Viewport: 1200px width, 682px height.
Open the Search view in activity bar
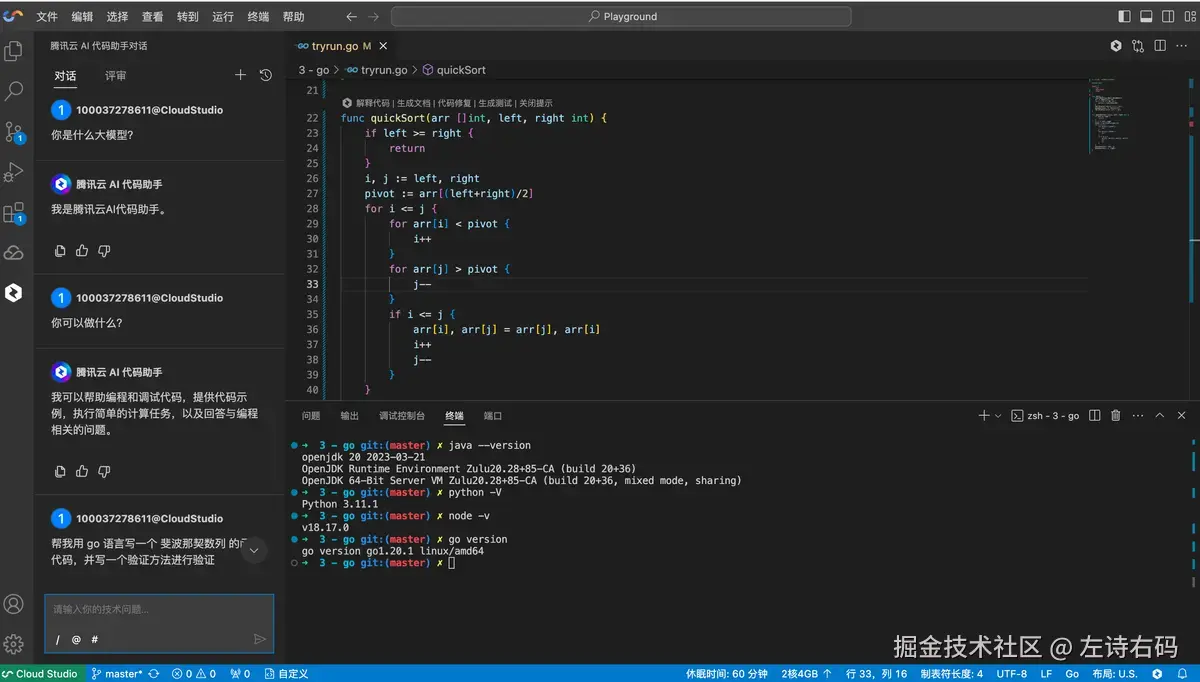[x=14, y=91]
